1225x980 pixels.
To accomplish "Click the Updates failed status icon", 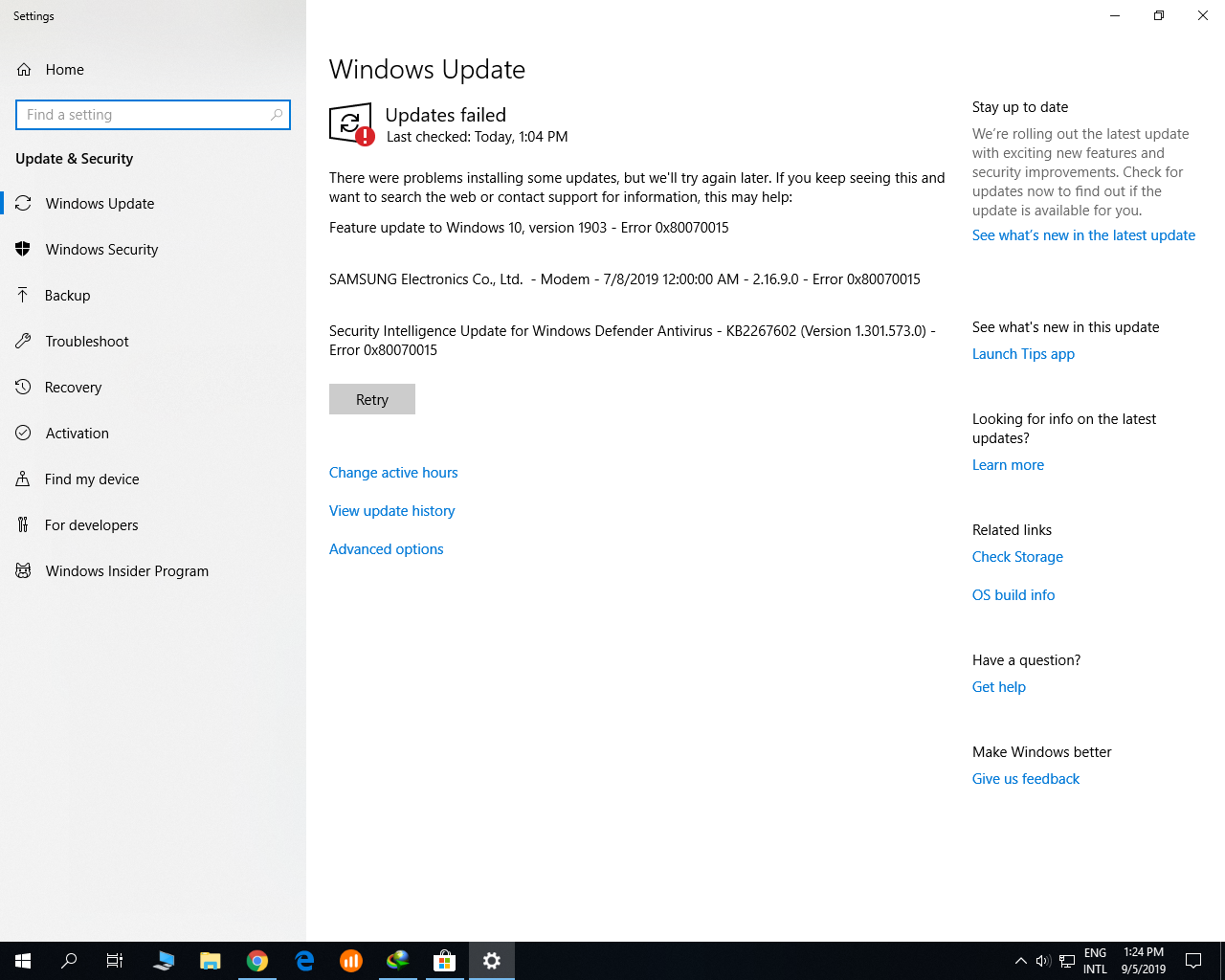I will coord(351,124).
